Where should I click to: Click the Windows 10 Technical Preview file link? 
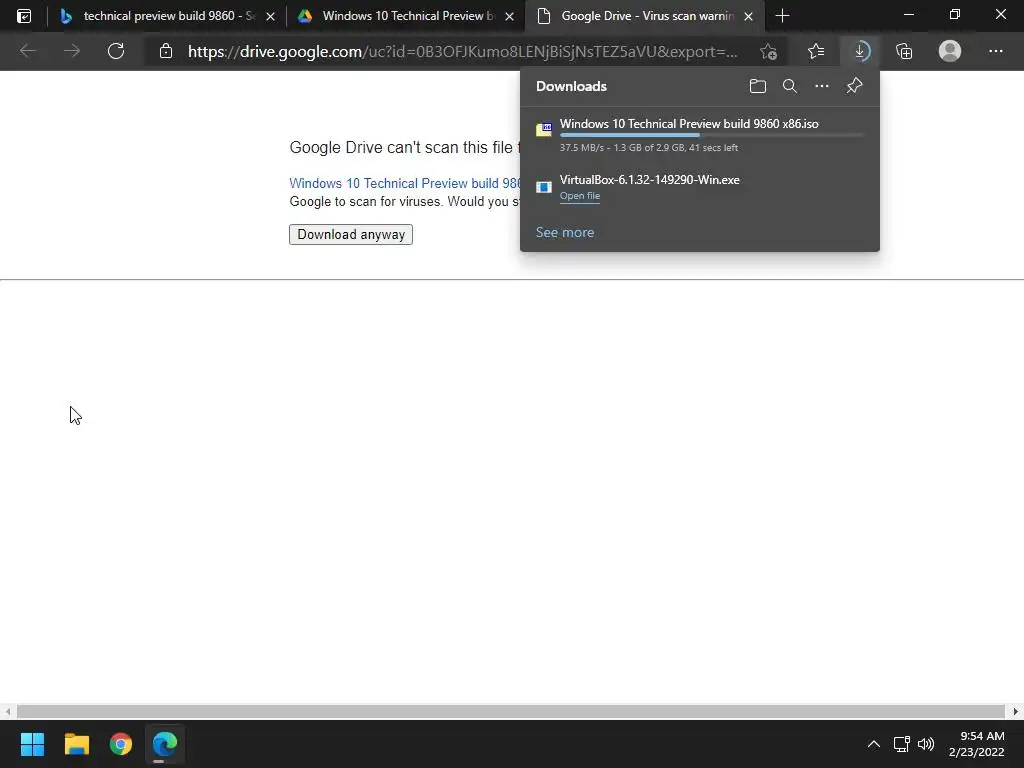(x=405, y=184)
